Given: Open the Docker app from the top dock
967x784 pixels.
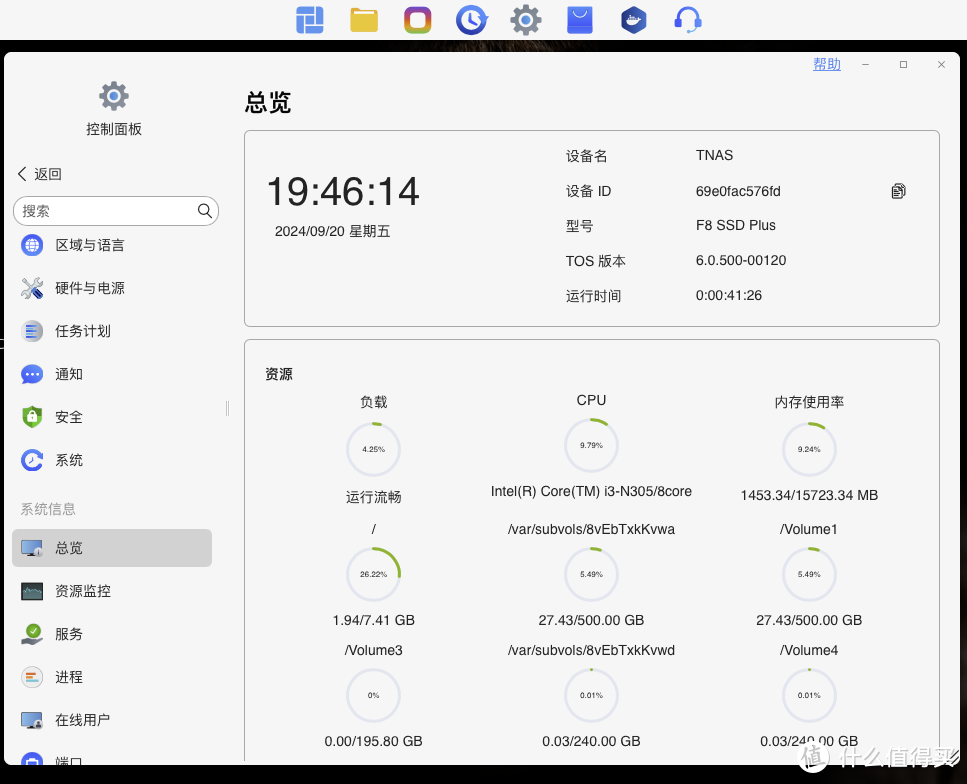Looking at the screenshot, I should pos(633,19).
